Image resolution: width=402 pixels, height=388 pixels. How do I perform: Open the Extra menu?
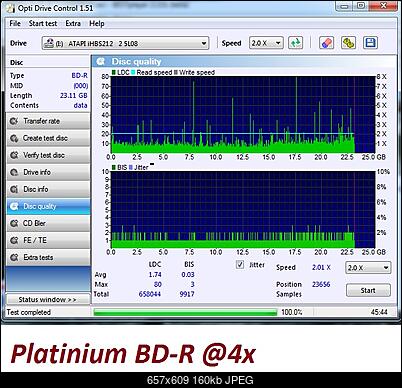[x=73, y=24]
